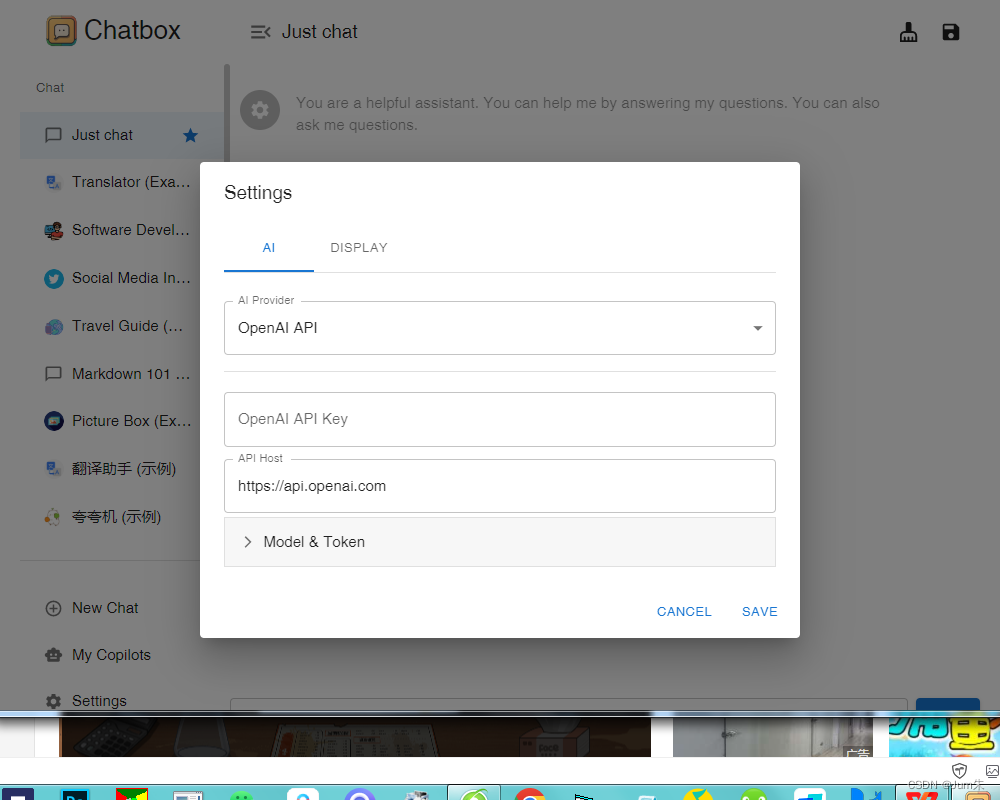Click the clean conversation broom icon
The image size is (1000, 800).
908,32
